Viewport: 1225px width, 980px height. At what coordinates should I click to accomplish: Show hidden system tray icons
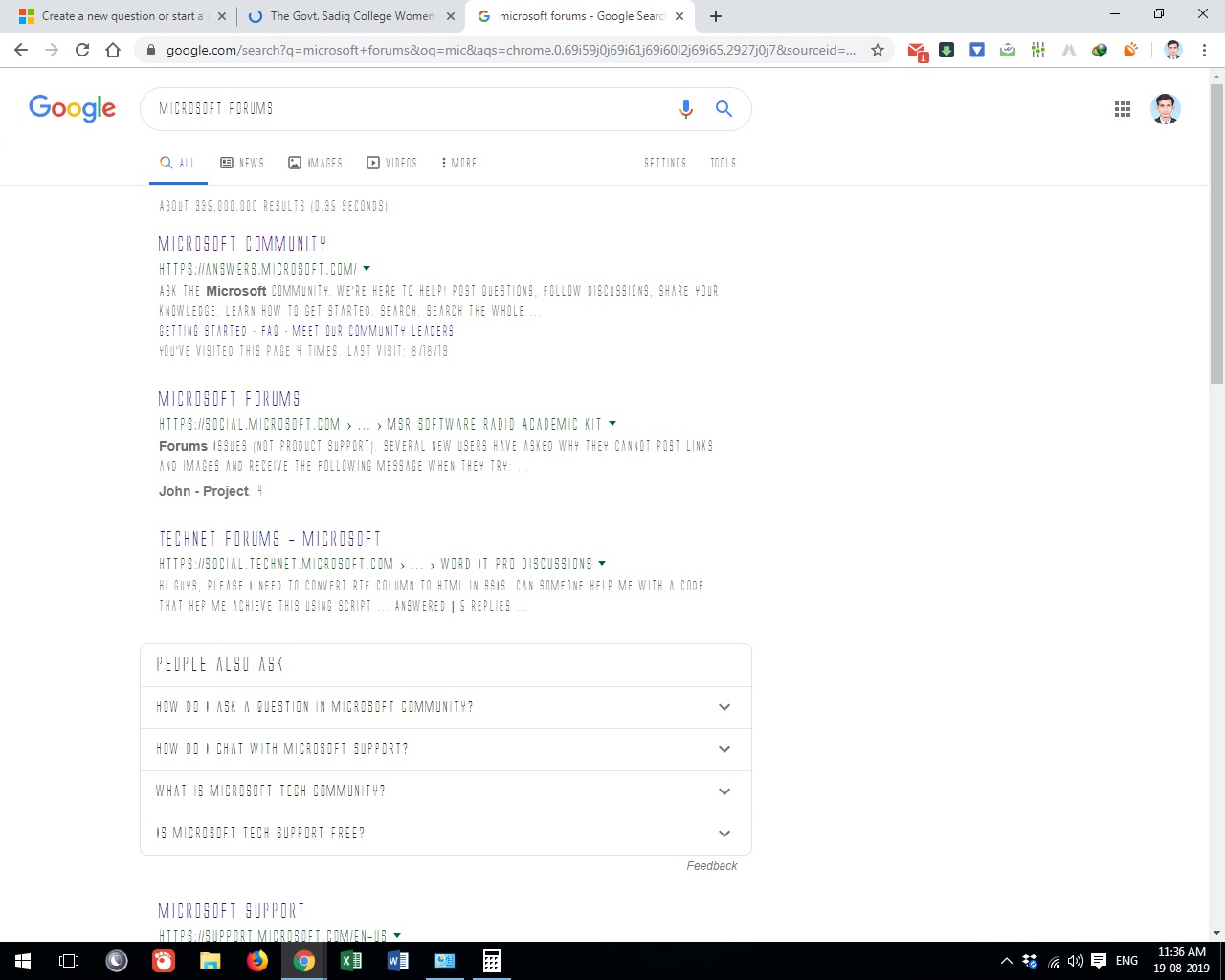[x=1007, y=961]
